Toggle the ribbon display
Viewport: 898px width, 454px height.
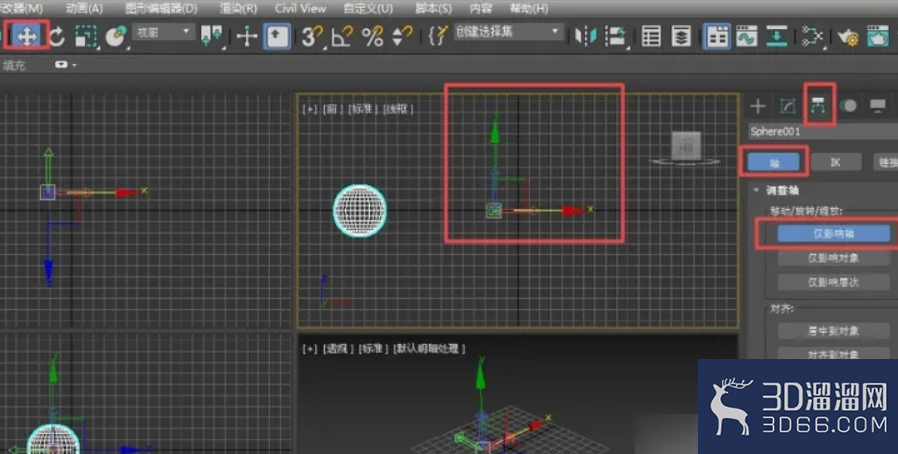[717, 37]
